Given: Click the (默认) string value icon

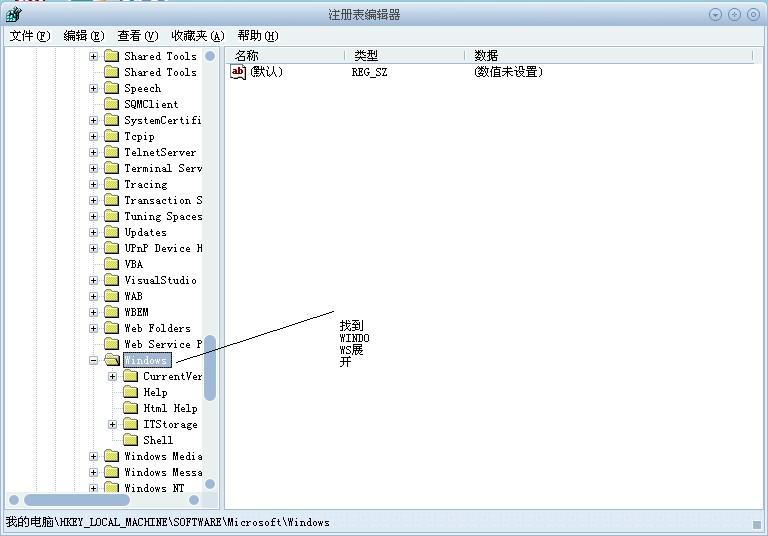Looking at the screenshot, I should [238, 72].
